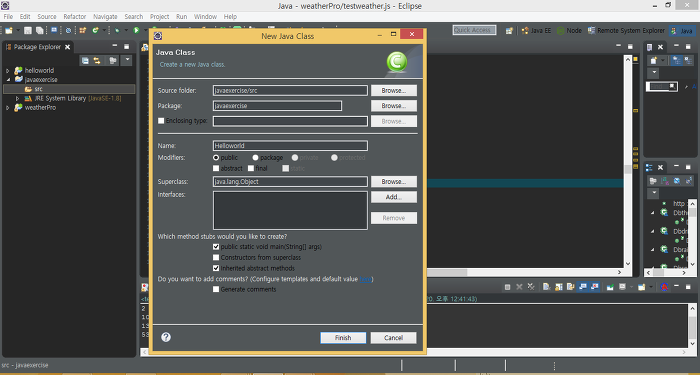Screen dimensions: 700x375
Task: Switch to the Node perspective
Action: (x=569, y=30)
